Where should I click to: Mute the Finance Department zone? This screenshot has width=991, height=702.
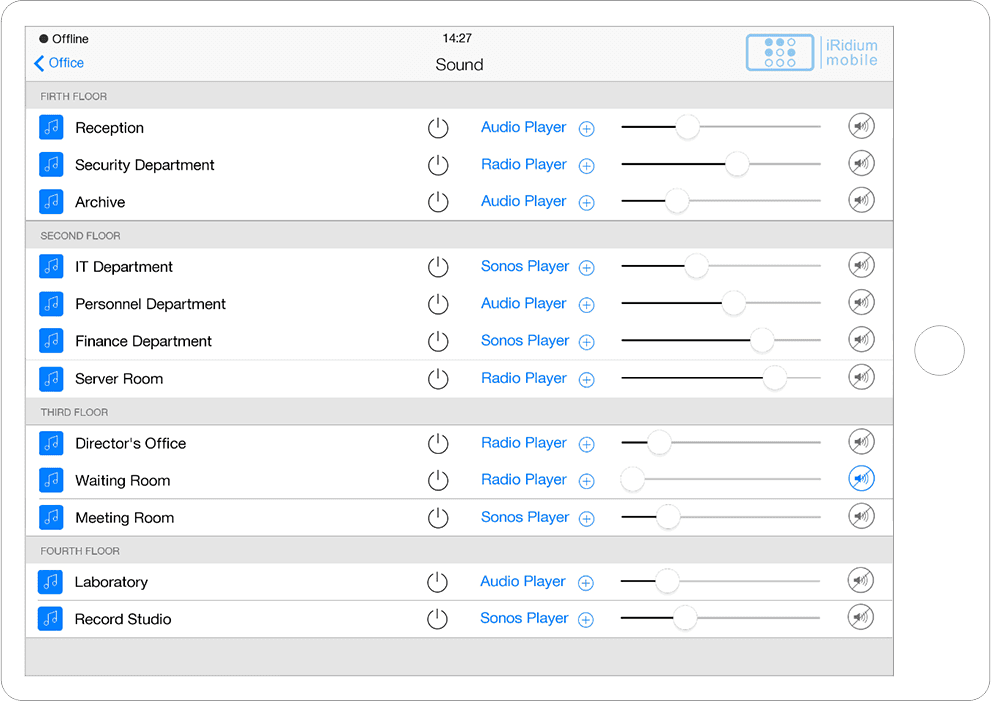pyautogui.click(x=861, y=340)
